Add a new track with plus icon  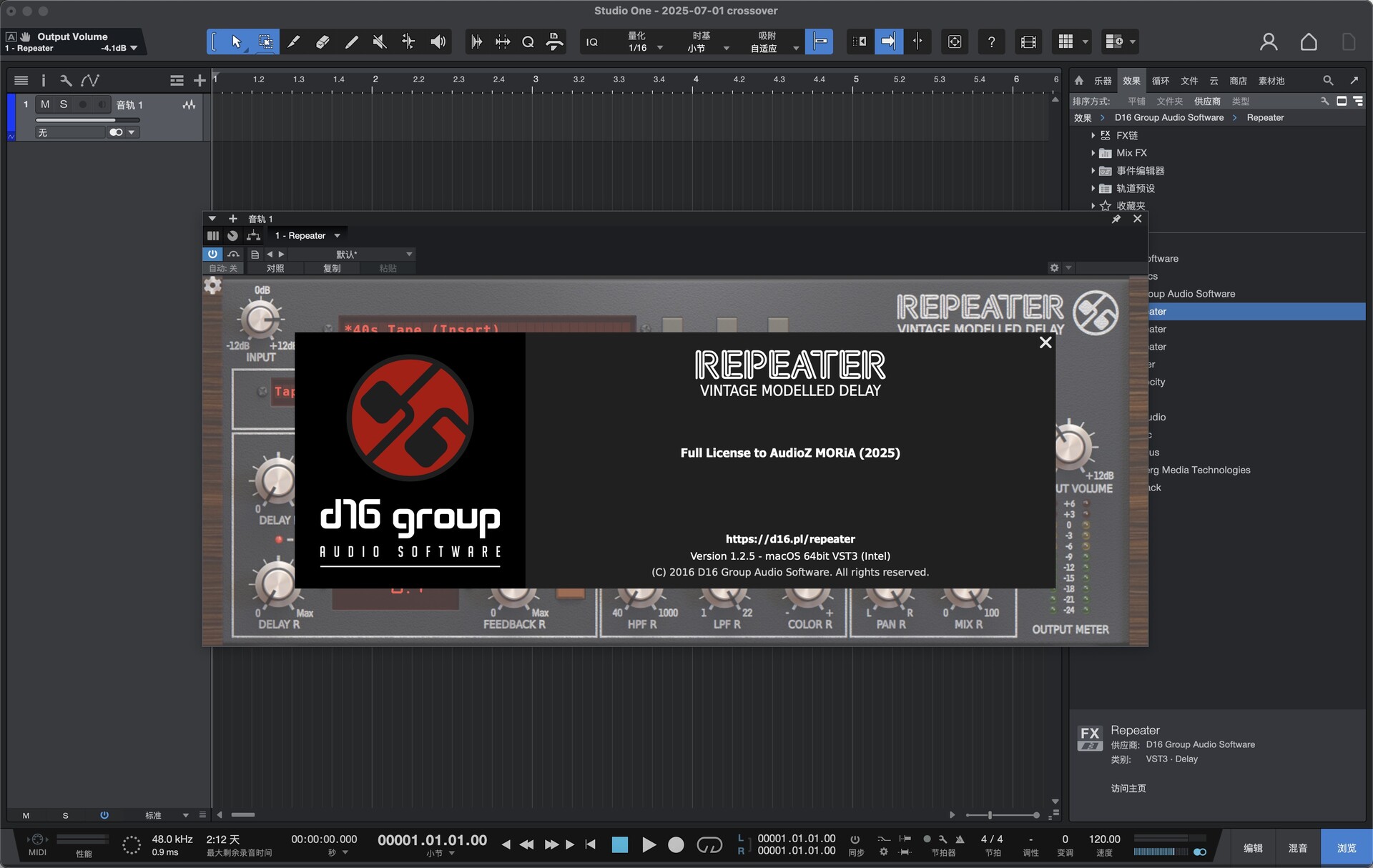click(x=200, y=80)
